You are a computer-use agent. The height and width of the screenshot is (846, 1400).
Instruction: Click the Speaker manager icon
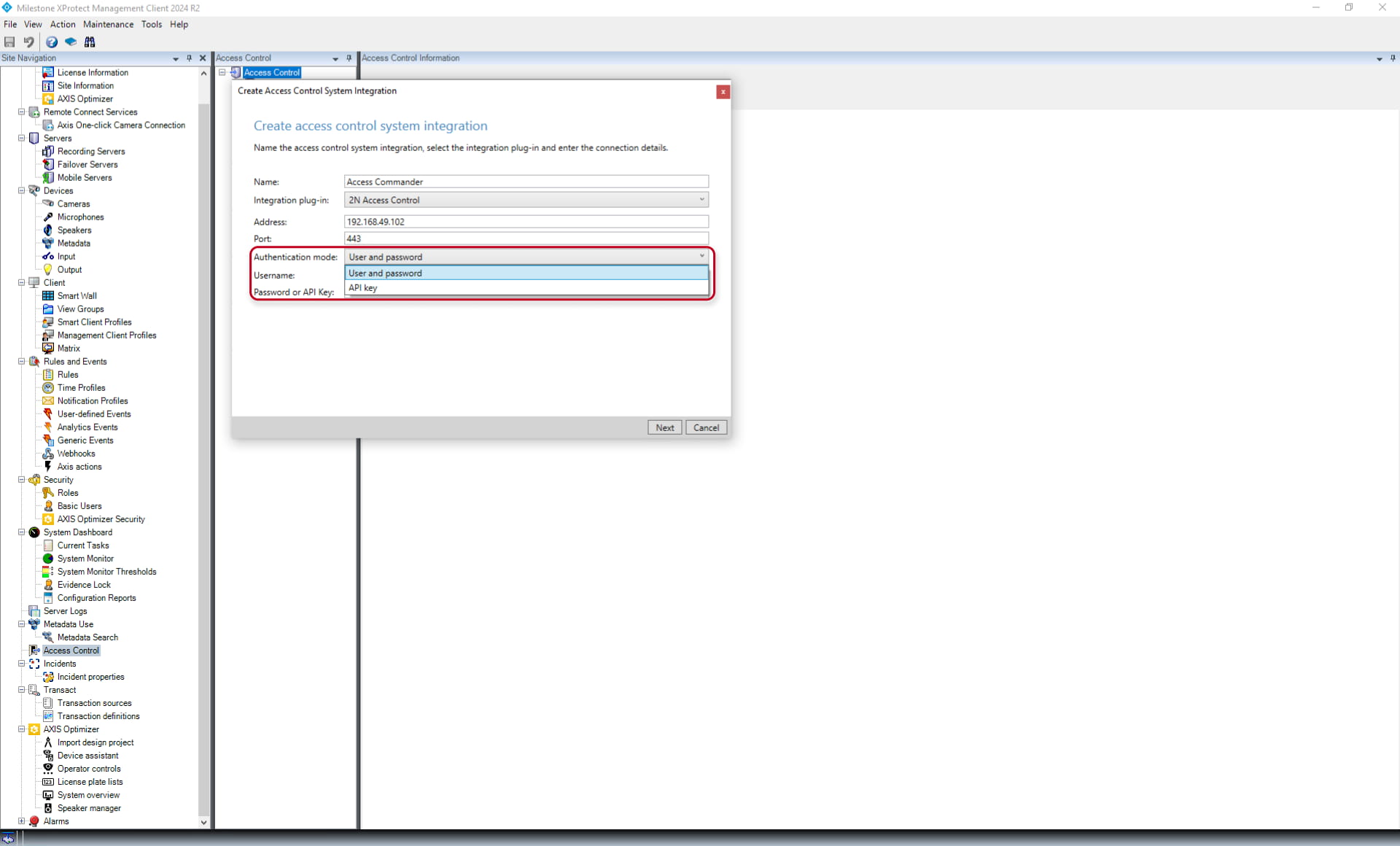[48, 807]
